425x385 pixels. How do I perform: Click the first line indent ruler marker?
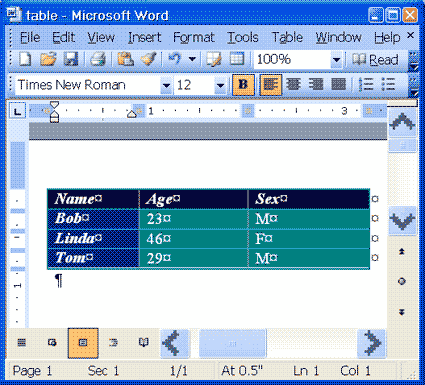54,106
